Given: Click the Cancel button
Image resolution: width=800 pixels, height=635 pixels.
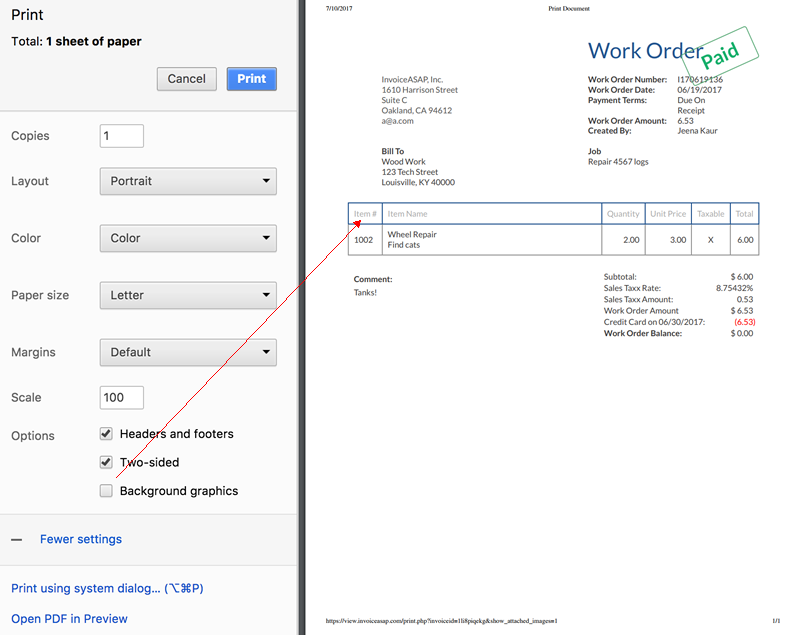Looking at the screenshot, I should click(187, 79).
